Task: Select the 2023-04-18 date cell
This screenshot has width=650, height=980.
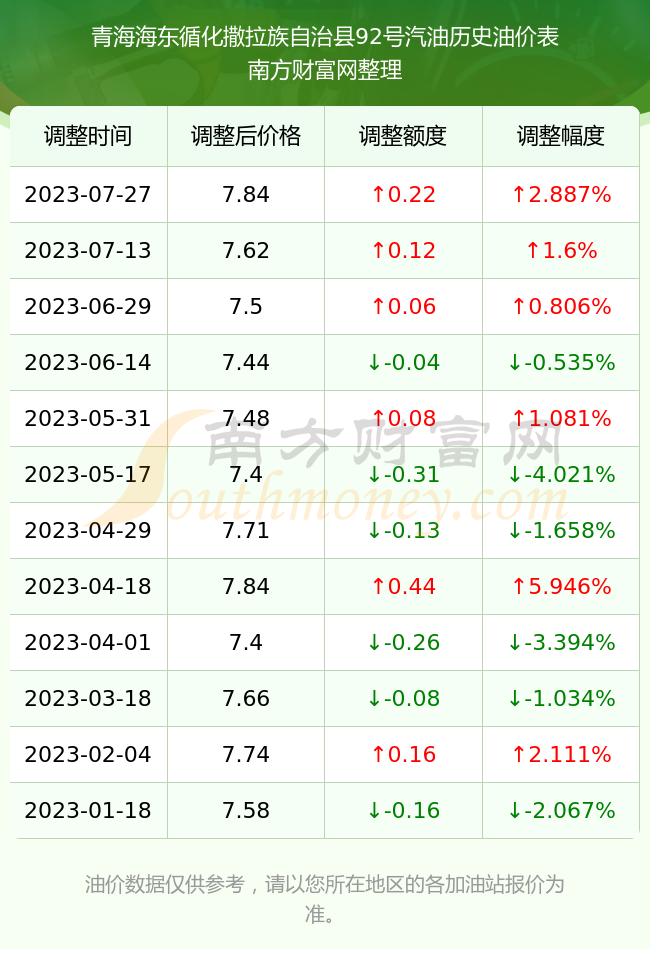Action: point(88,586)
